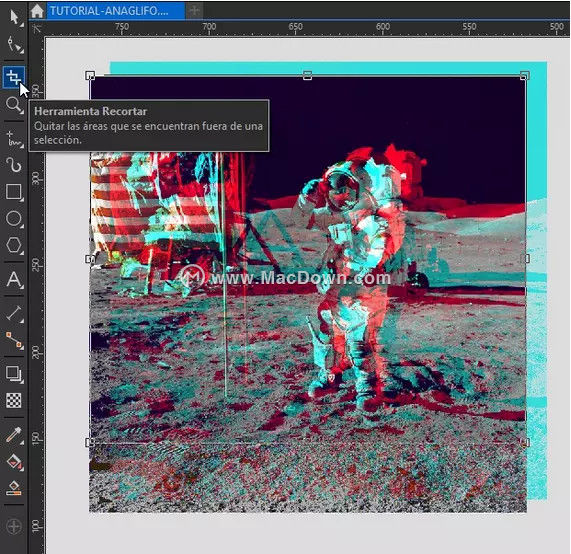Open the Welcome home tab
Screen dimensions: 571x554
tap(37, 11)
